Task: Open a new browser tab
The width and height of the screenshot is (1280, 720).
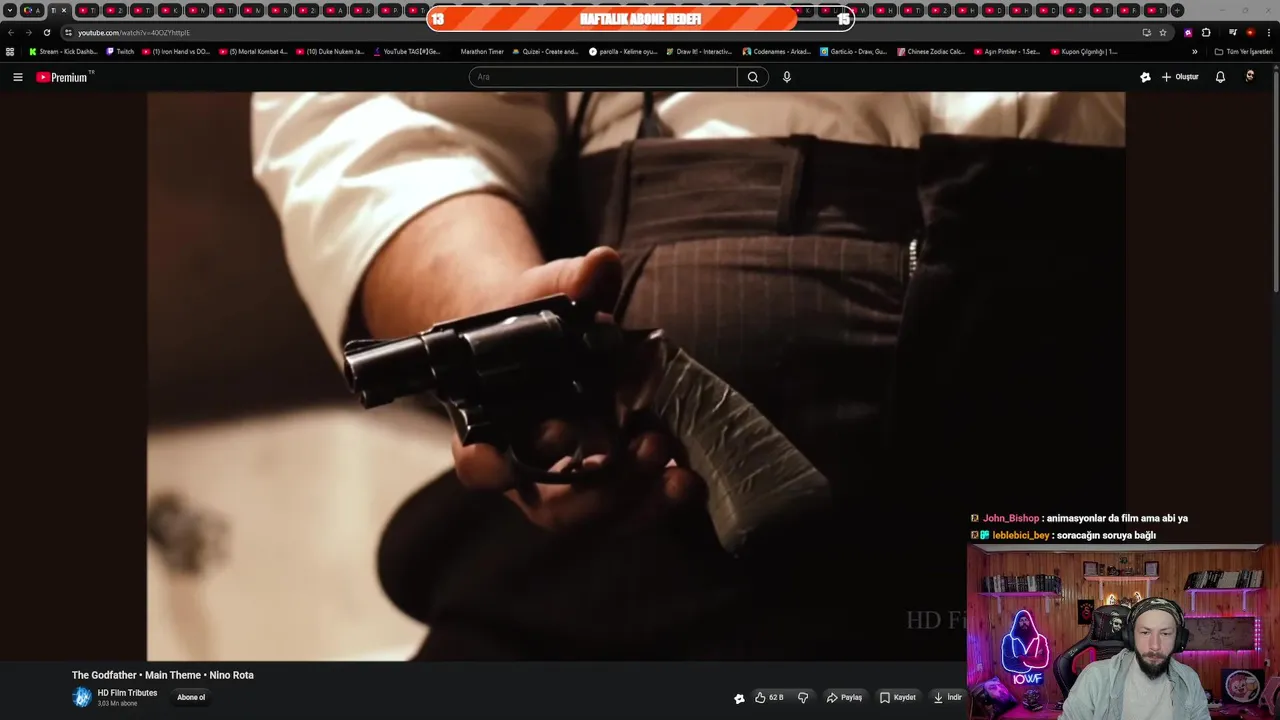Action: 1177,10
